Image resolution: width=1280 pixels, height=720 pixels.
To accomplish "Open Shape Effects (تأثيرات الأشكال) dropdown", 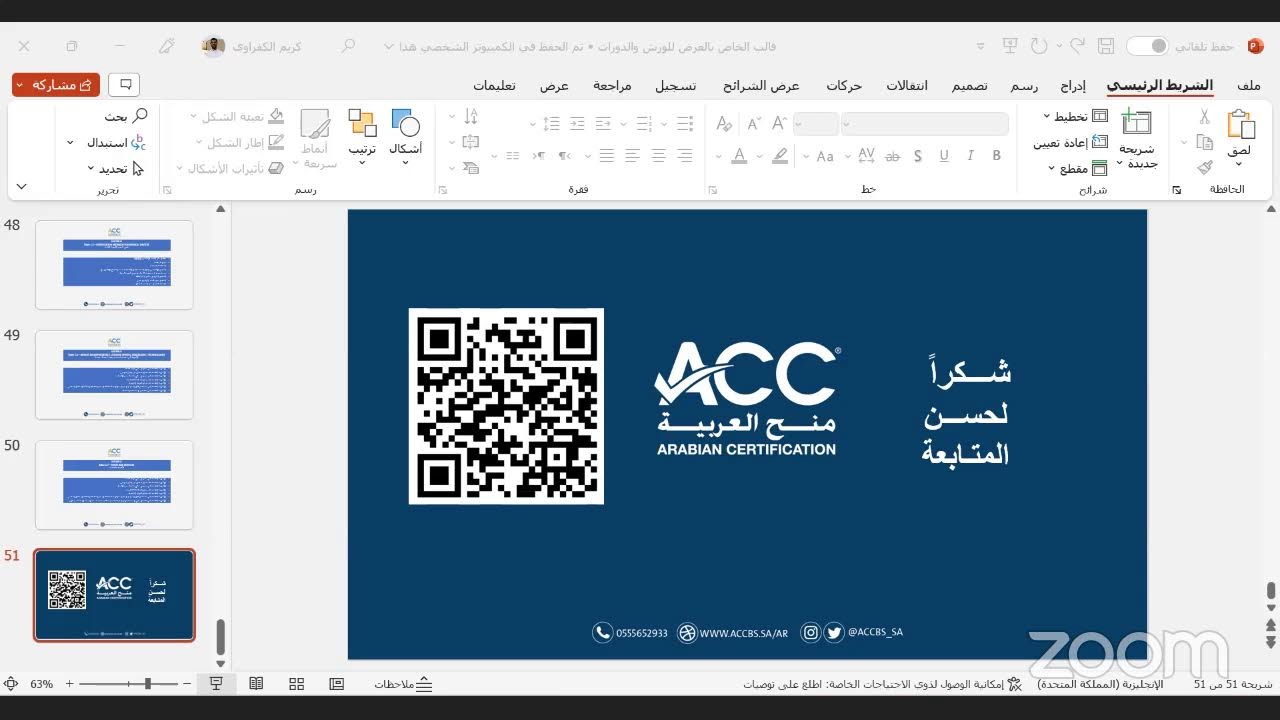I will click(230, 169).
